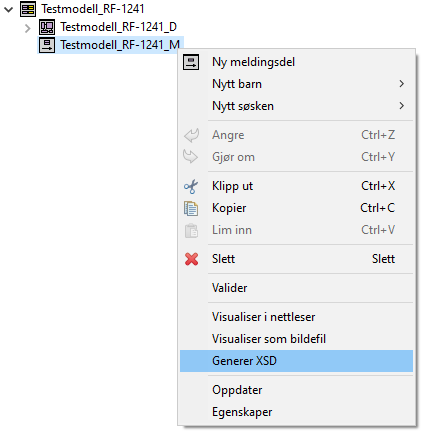Click the Kopier documents icon

191,208
